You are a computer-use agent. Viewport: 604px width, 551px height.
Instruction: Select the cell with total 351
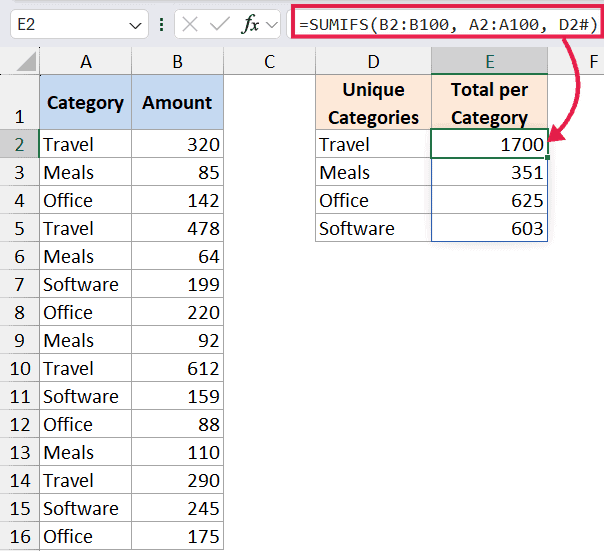click(x=489, y=172)
